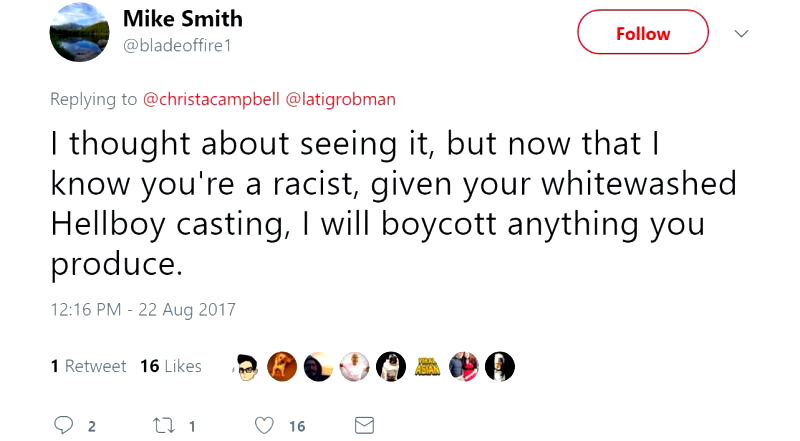Image resolution: width=800 pixels, height=441 pixels.
Task: Expand the tweet options chevron menu
Action: click(x=741, y=33)
